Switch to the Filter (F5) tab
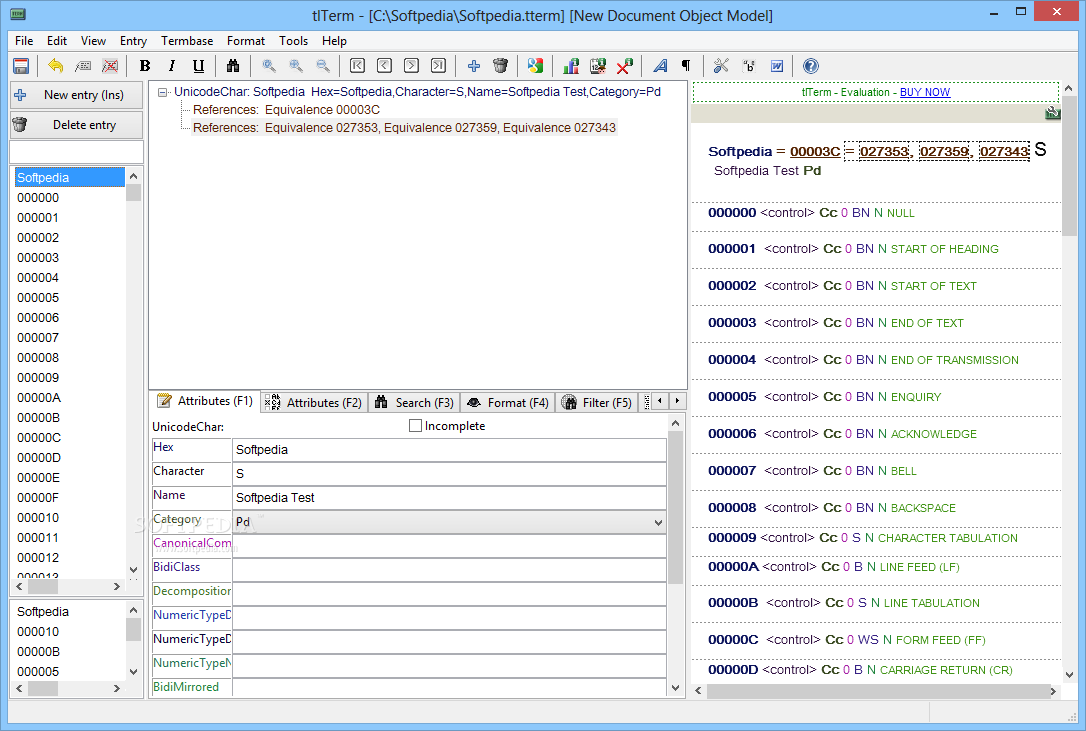This screenshot has width=1086, height=731. [x=597, y=403]
